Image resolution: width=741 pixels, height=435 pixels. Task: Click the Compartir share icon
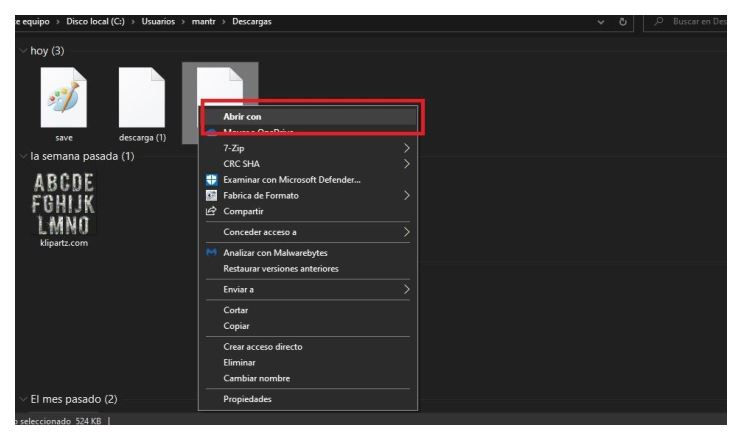(211, 211)
